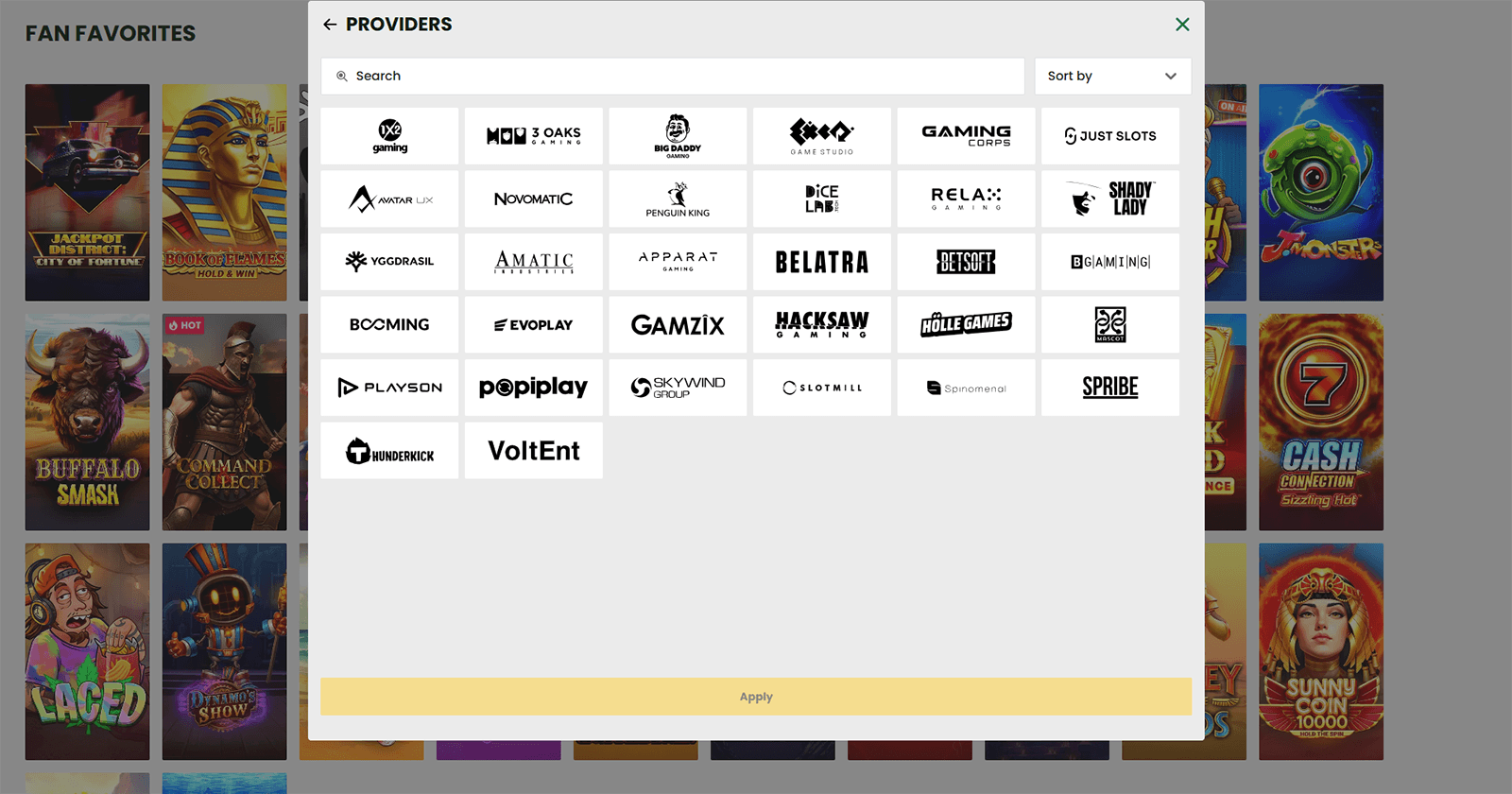
Task: Toggle the Novomatic provider filter
Action: coord(534,198)
